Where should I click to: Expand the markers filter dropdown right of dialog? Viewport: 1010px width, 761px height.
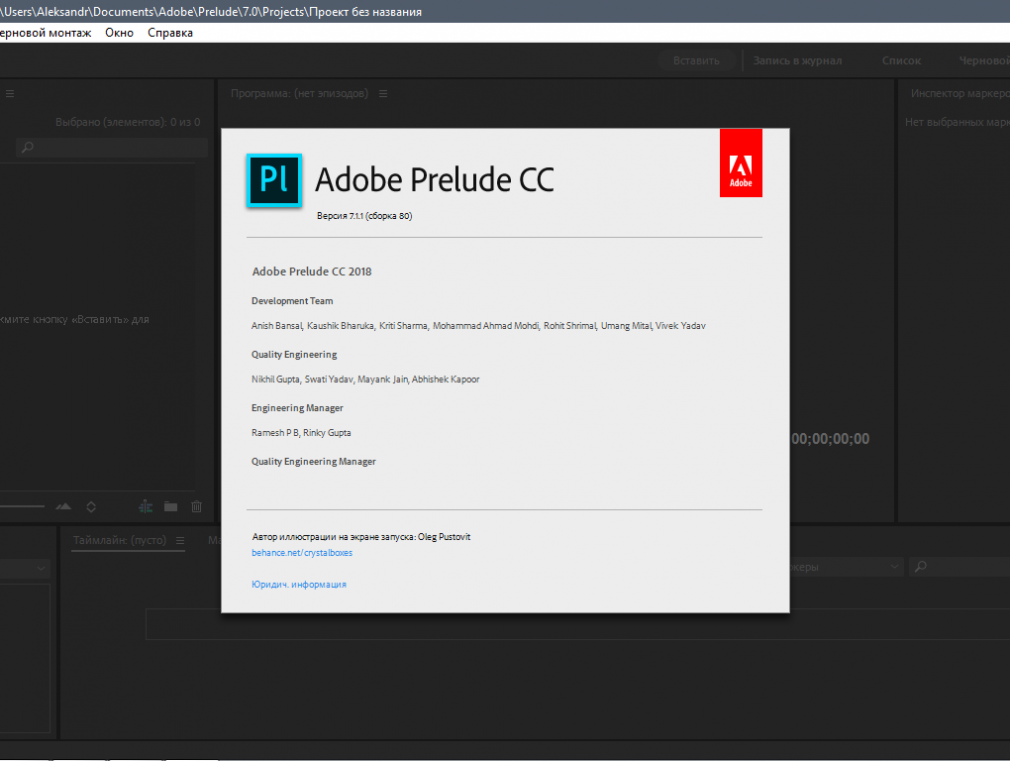click(x=894, y=566)
